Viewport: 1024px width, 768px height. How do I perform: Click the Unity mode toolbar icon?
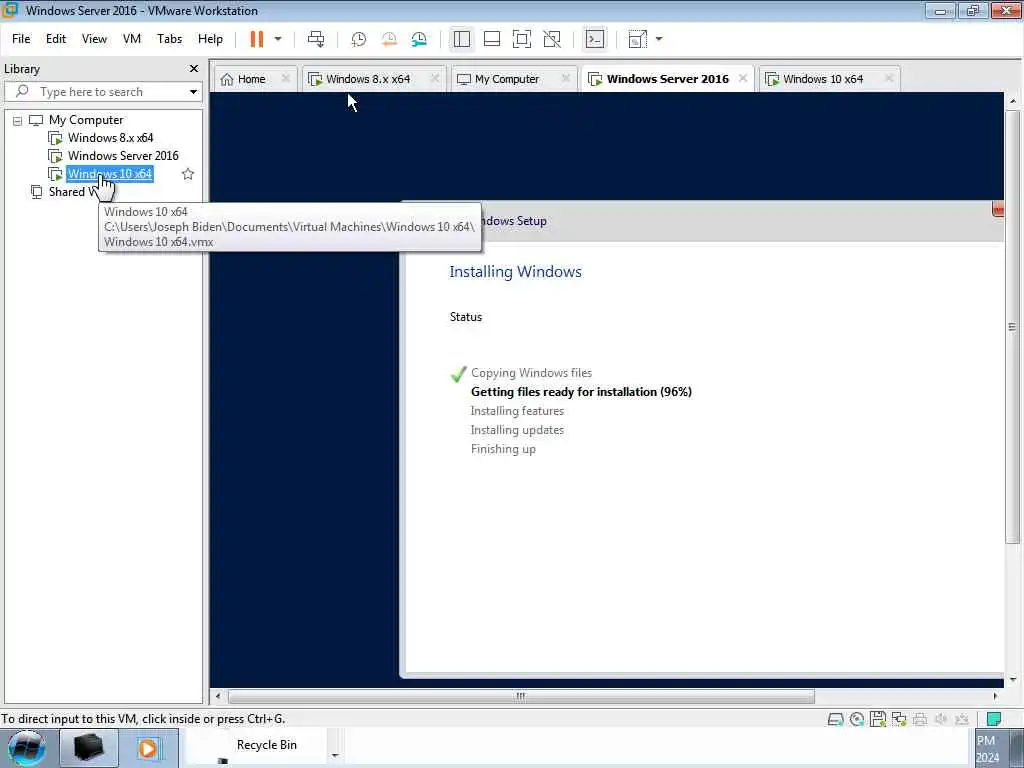point(552,39)
